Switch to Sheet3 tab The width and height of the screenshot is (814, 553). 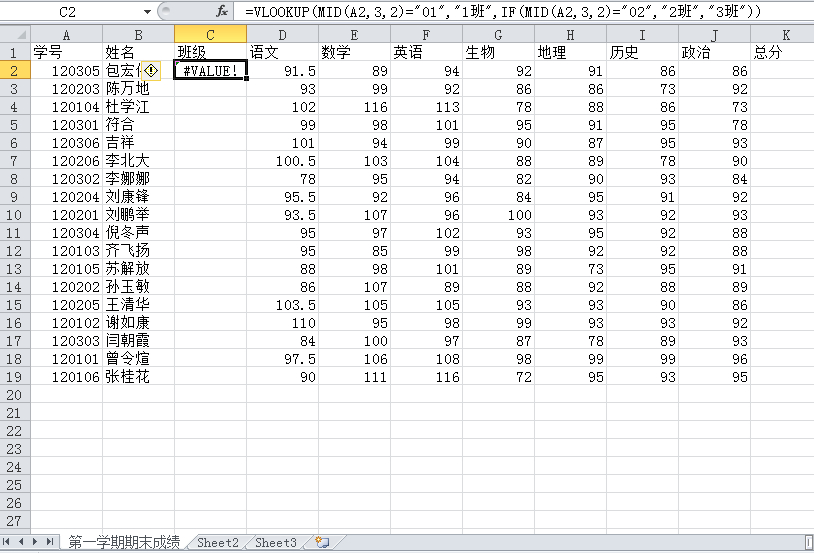276,543
